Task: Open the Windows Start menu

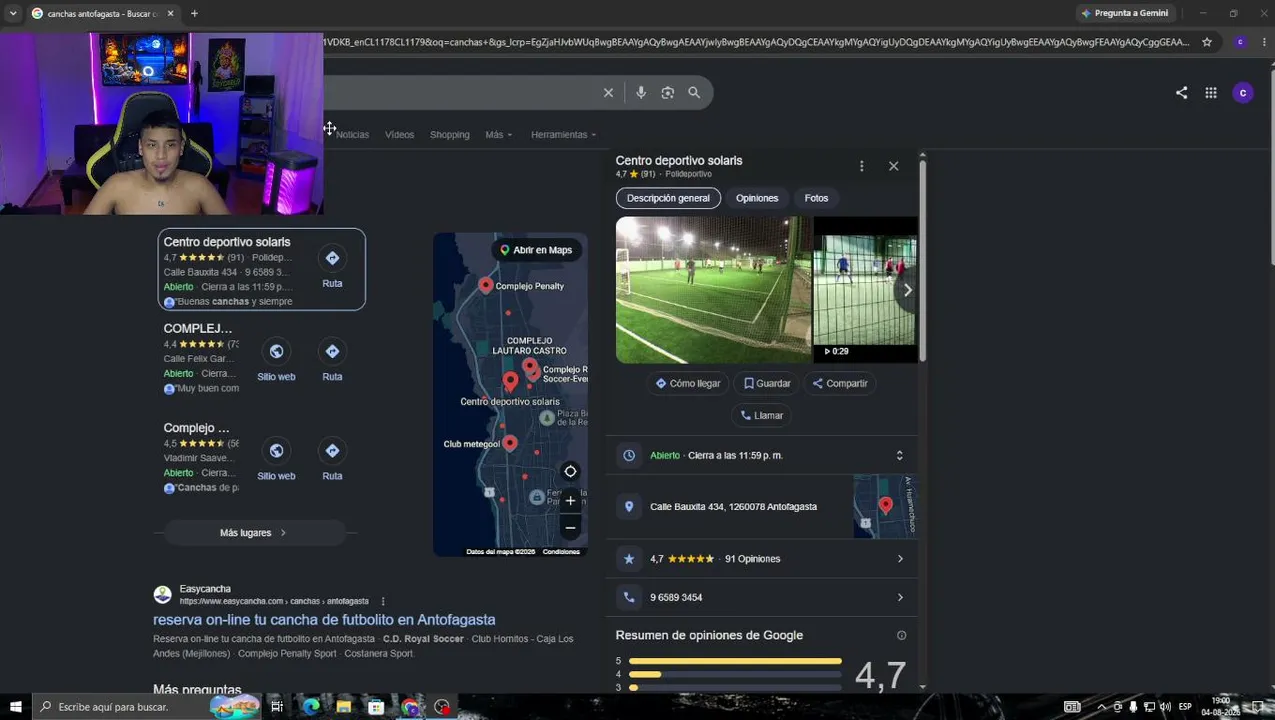Action: [15, 707]
